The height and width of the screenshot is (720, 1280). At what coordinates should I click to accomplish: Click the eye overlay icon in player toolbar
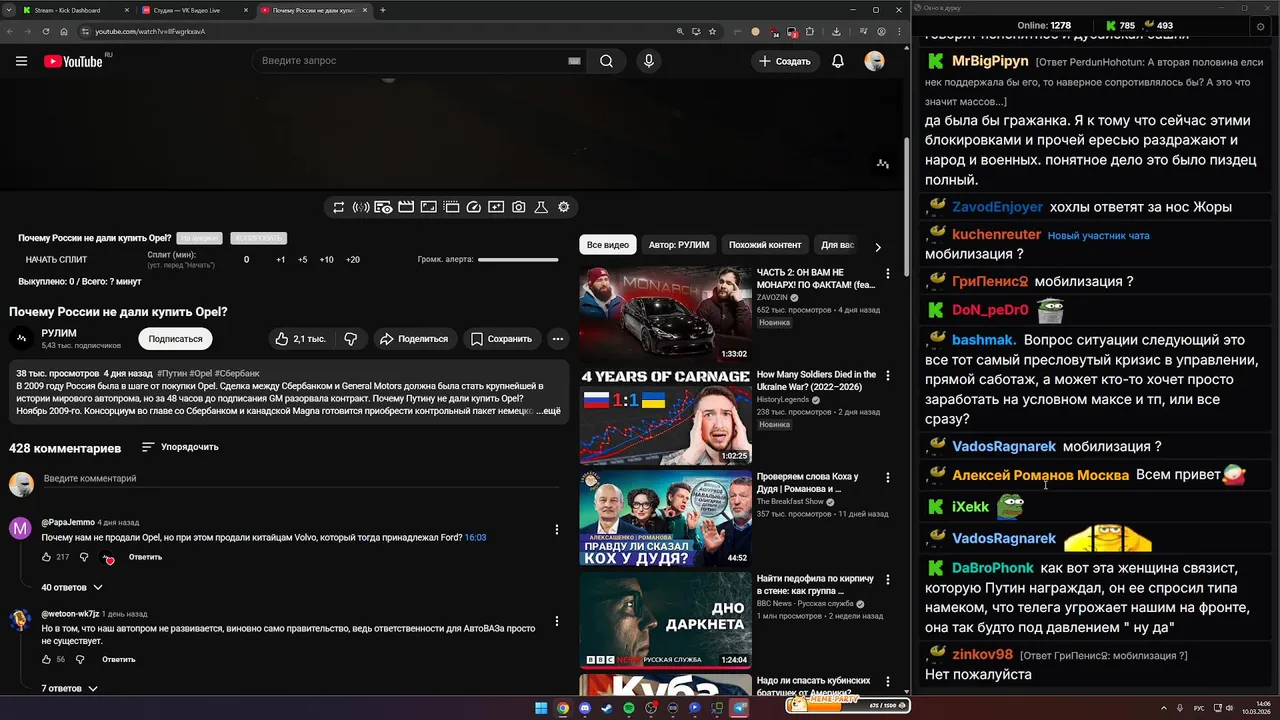(383, 207)
